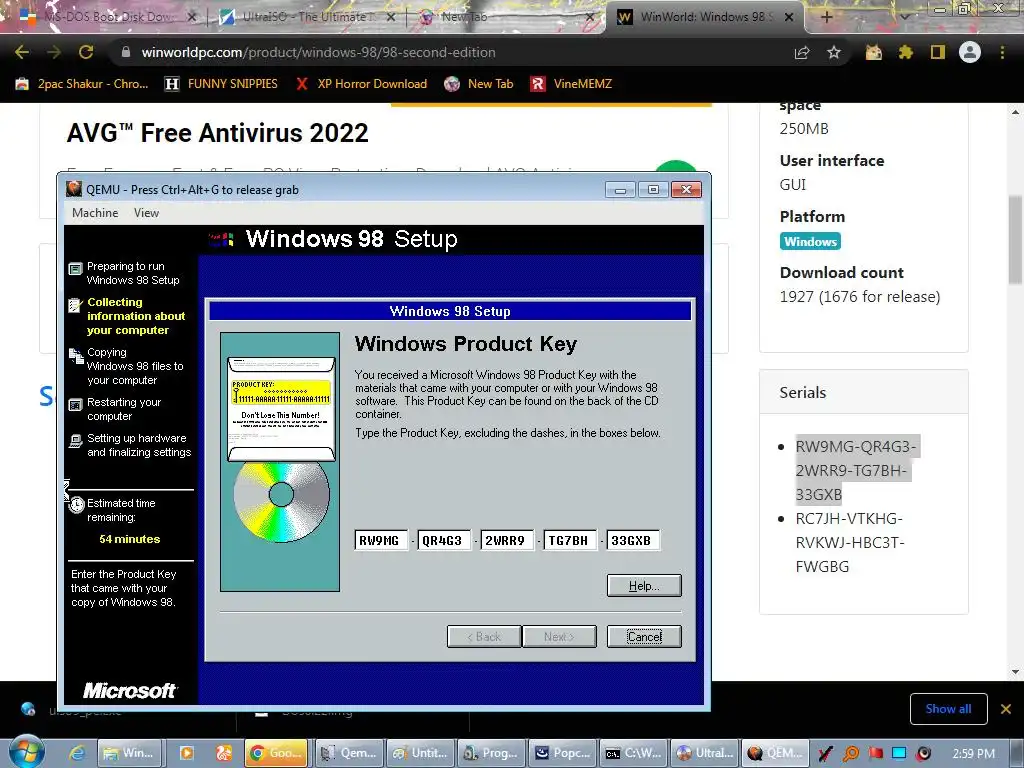This screenshot has height=768, width=1024.
Task: Open the QEMU View menu
Action: point(146,213)
